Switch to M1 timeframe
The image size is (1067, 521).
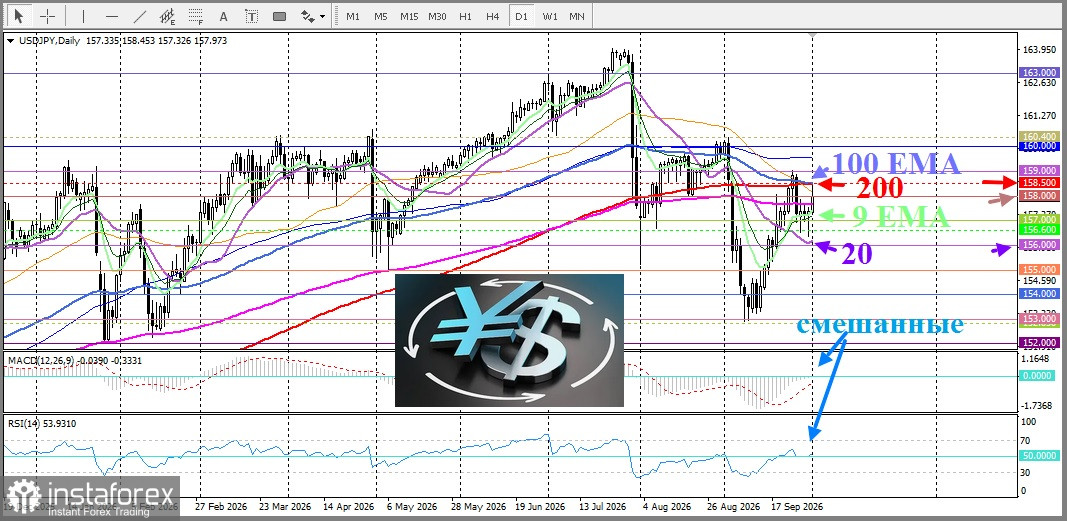tap(352, 16)
